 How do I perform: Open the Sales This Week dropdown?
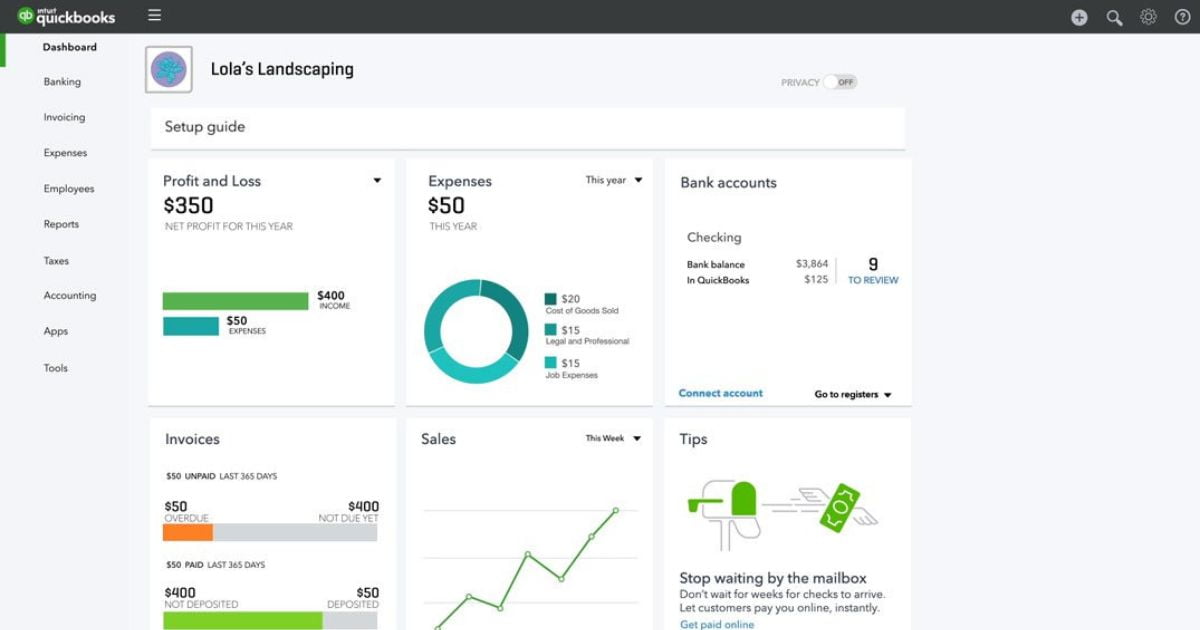[x=614, y=438]
